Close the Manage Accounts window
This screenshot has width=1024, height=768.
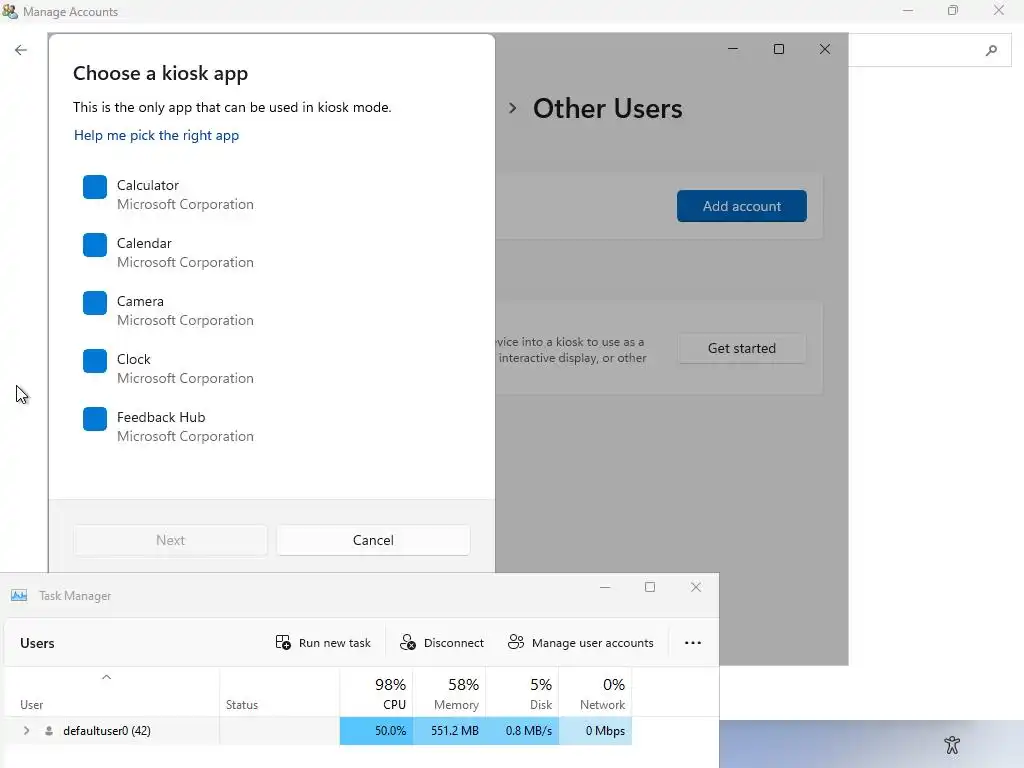tap(999, 10)
